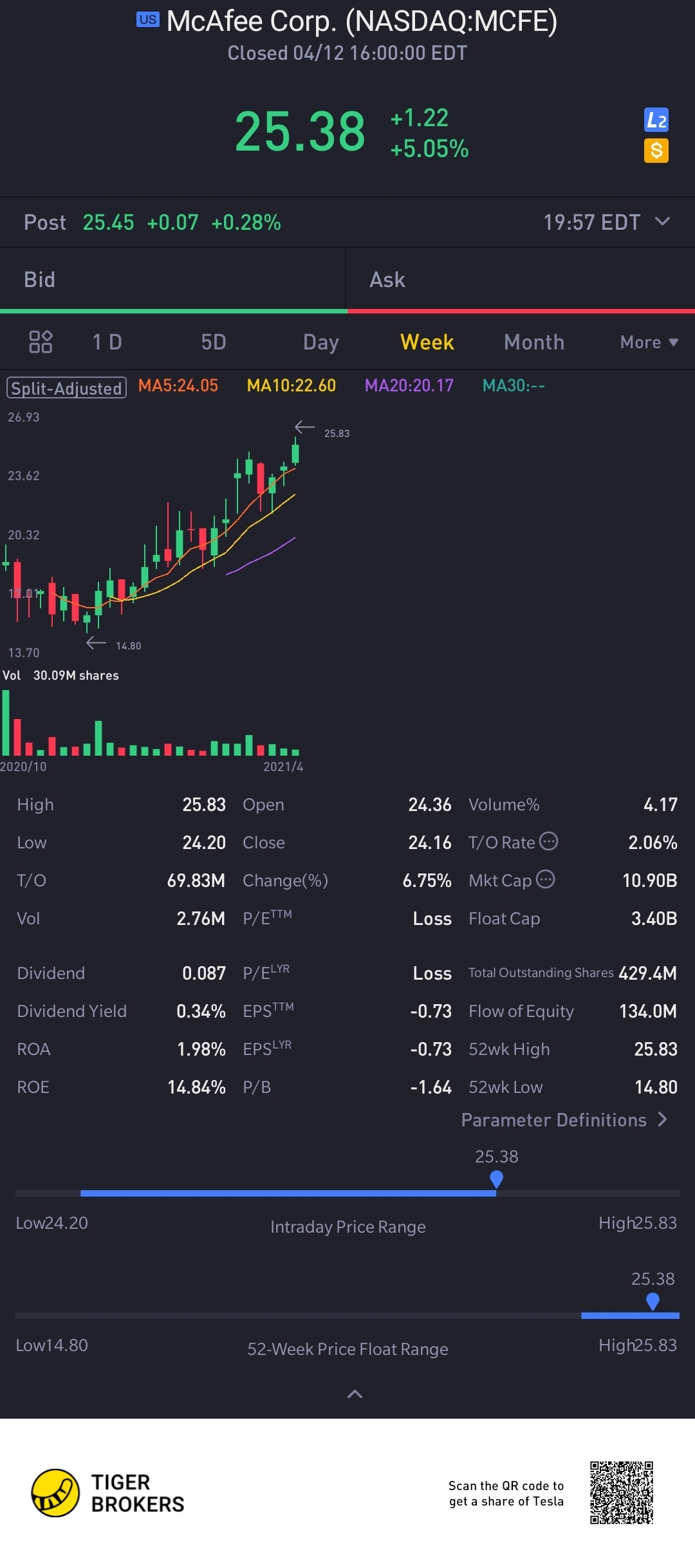
Task: Tap the MA5 indicator label
Action: coord(178,386)
